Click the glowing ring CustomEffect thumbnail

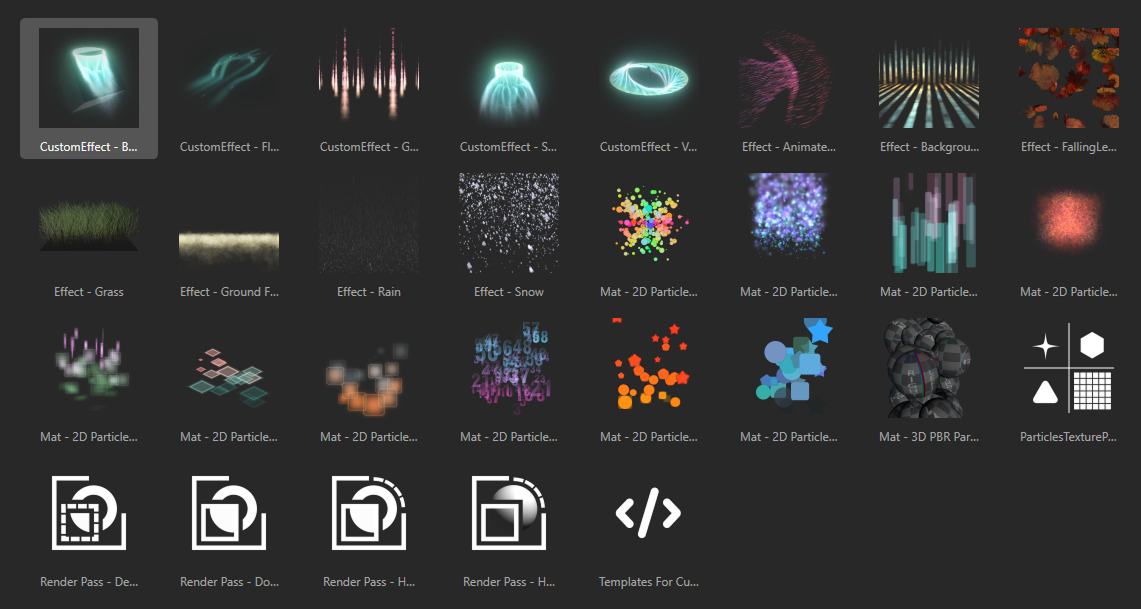648,78
